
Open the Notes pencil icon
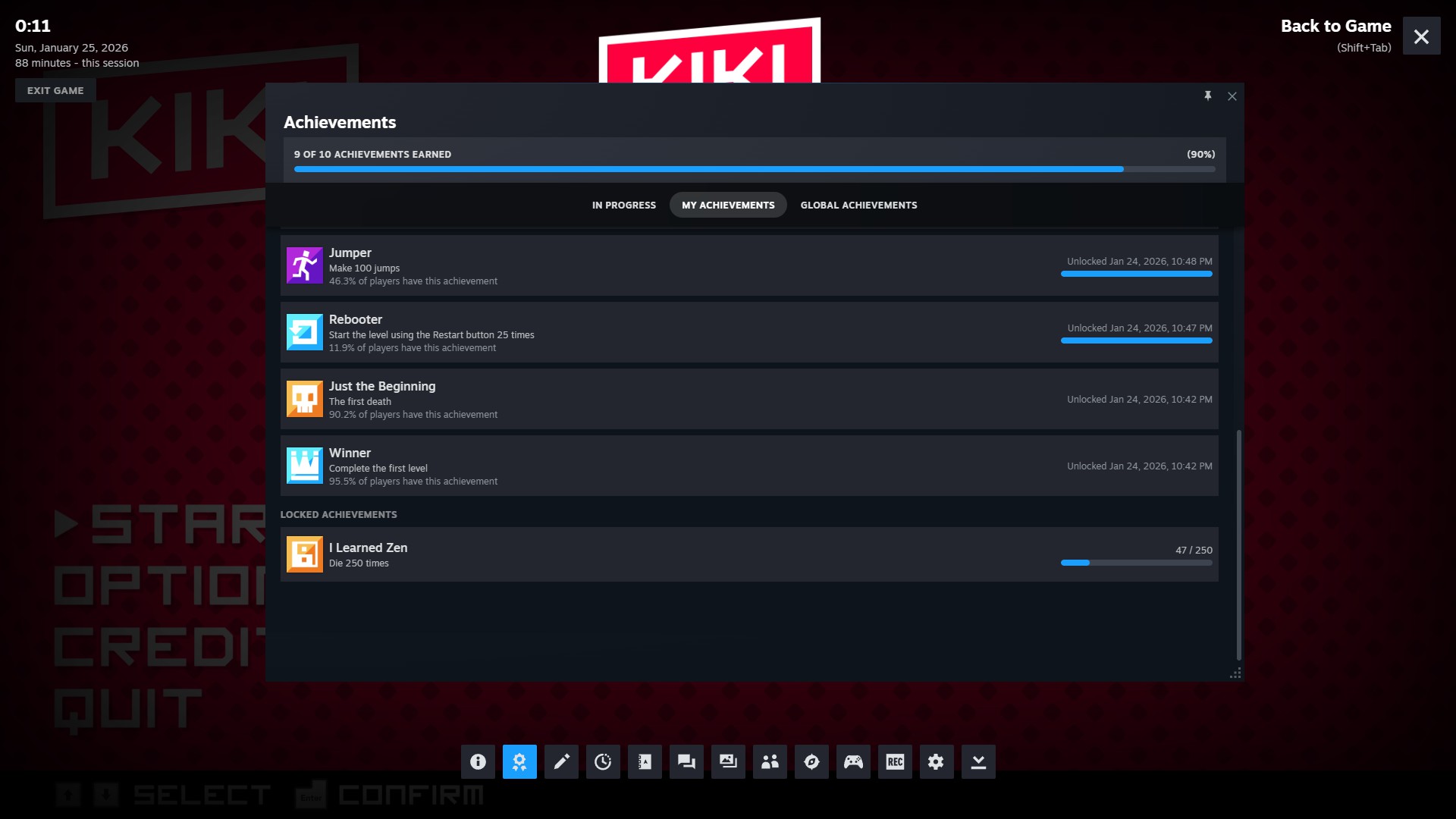pos(561,761)
